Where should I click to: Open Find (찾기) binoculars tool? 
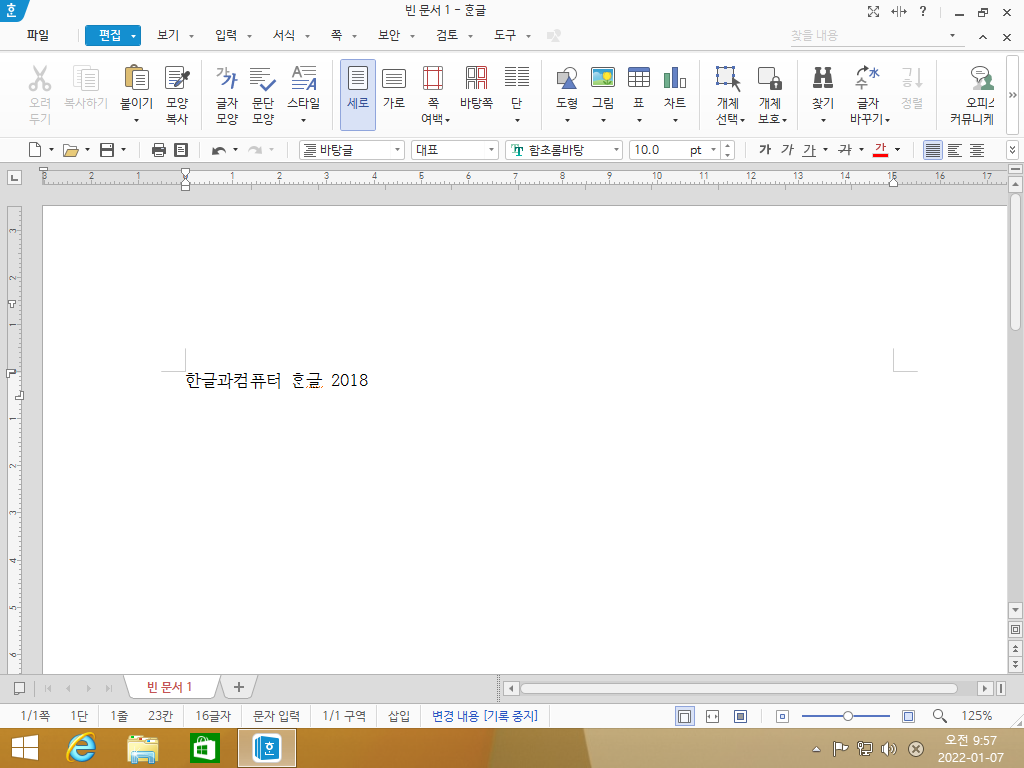tap(823, 77)
